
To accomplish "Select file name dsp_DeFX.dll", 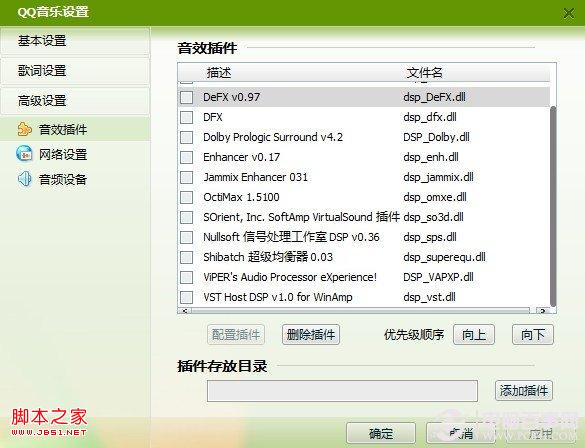I will pyautogui.click(x=434, y=97).
